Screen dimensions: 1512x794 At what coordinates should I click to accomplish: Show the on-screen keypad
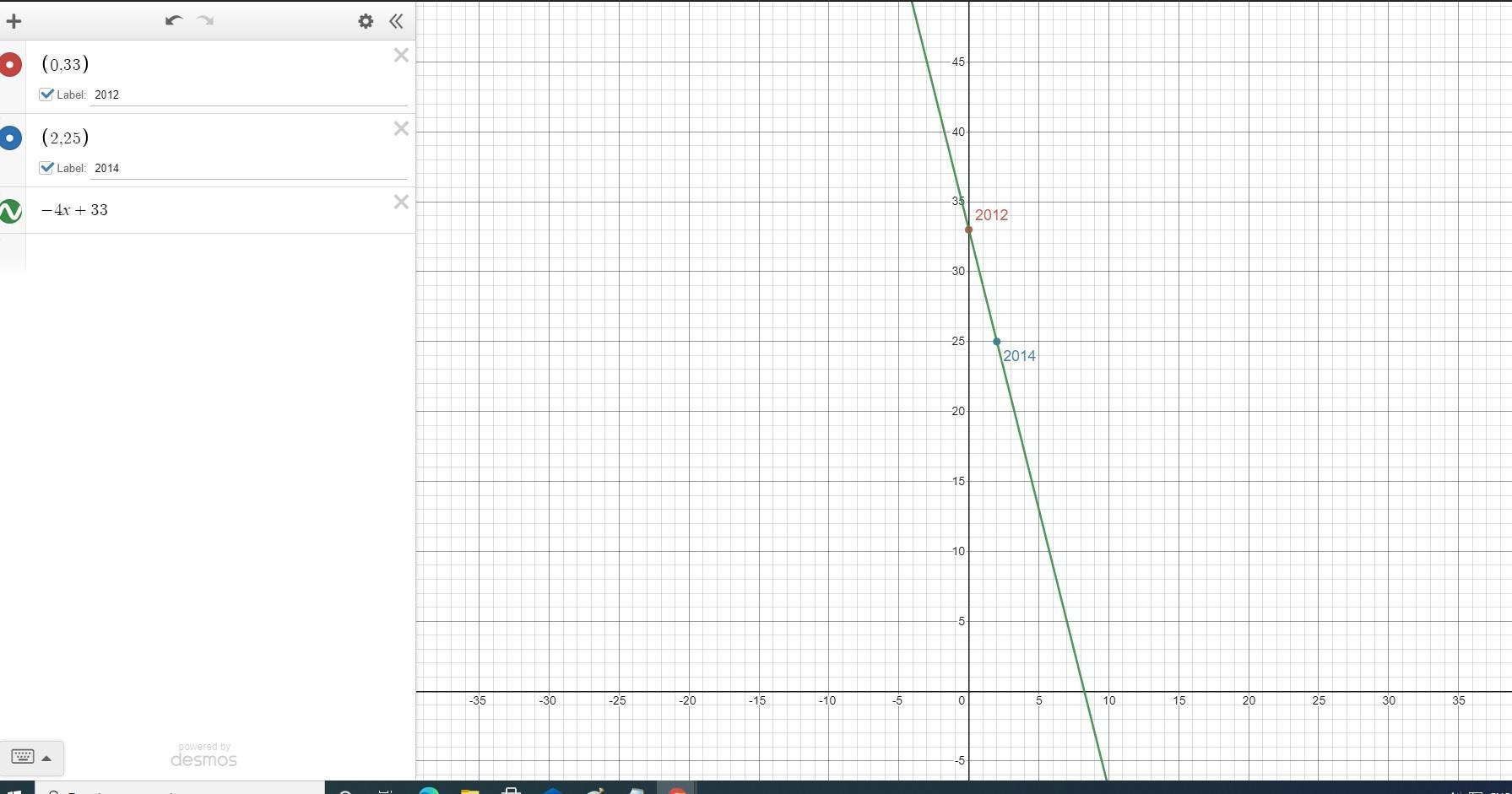click(32, 757)
